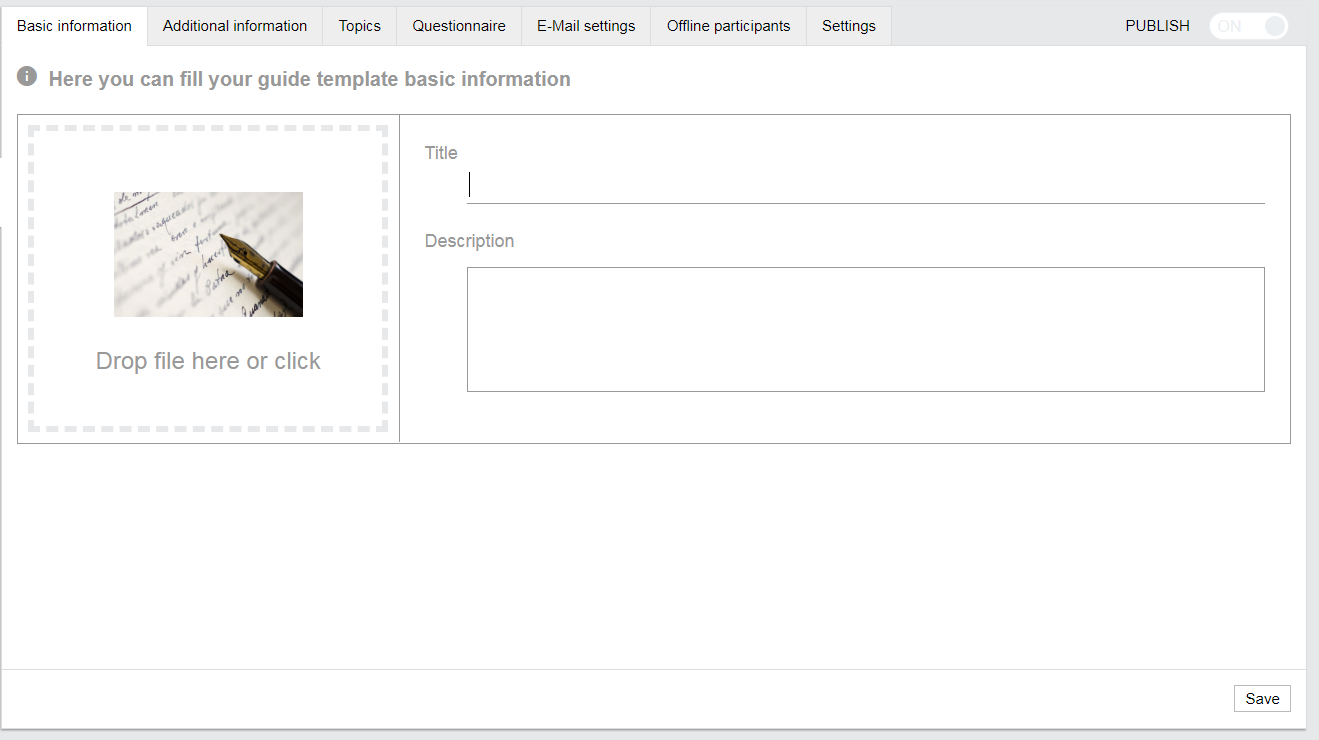Viewport: 1319px width, 740px height.
Task: Click the guide template basic information heading
Action: click(x=310, y=79)
